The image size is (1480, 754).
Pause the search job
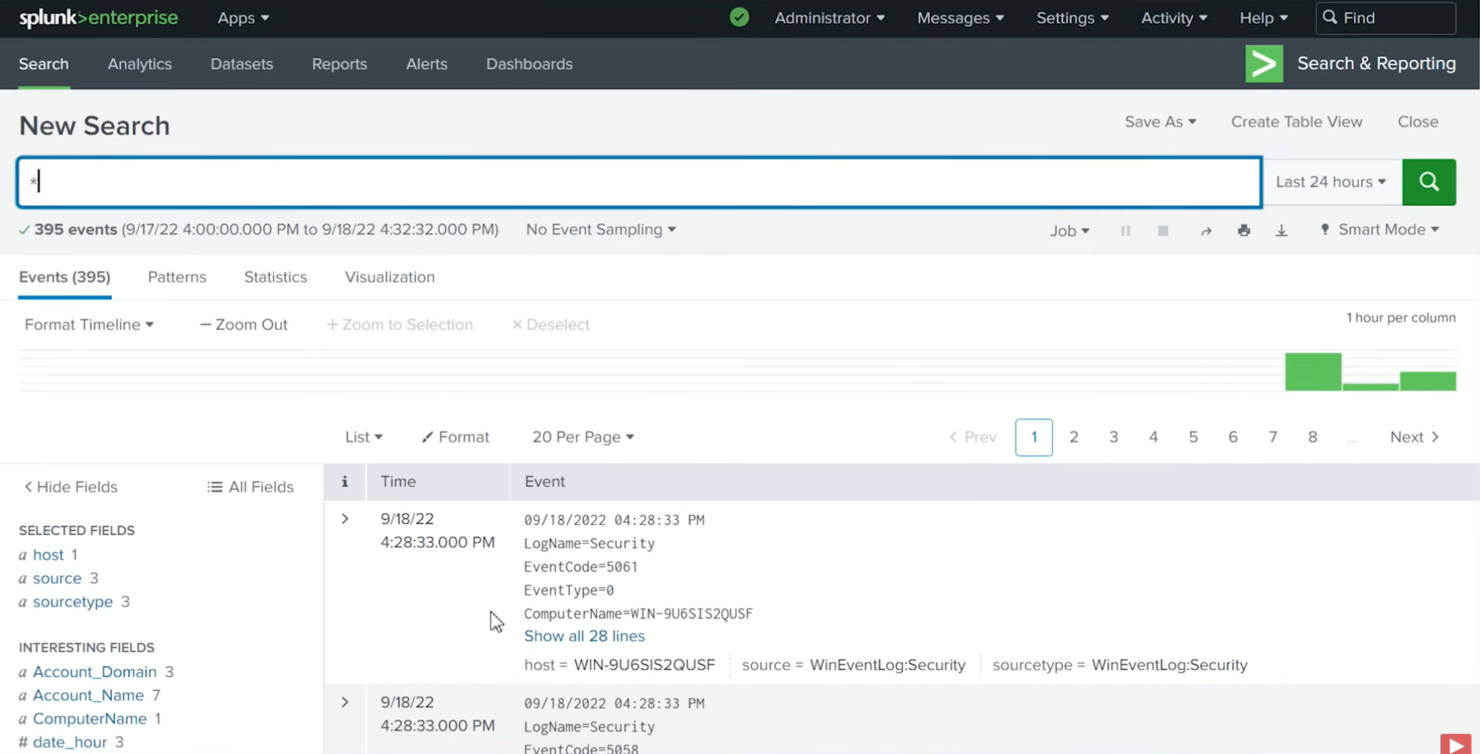1125,230
